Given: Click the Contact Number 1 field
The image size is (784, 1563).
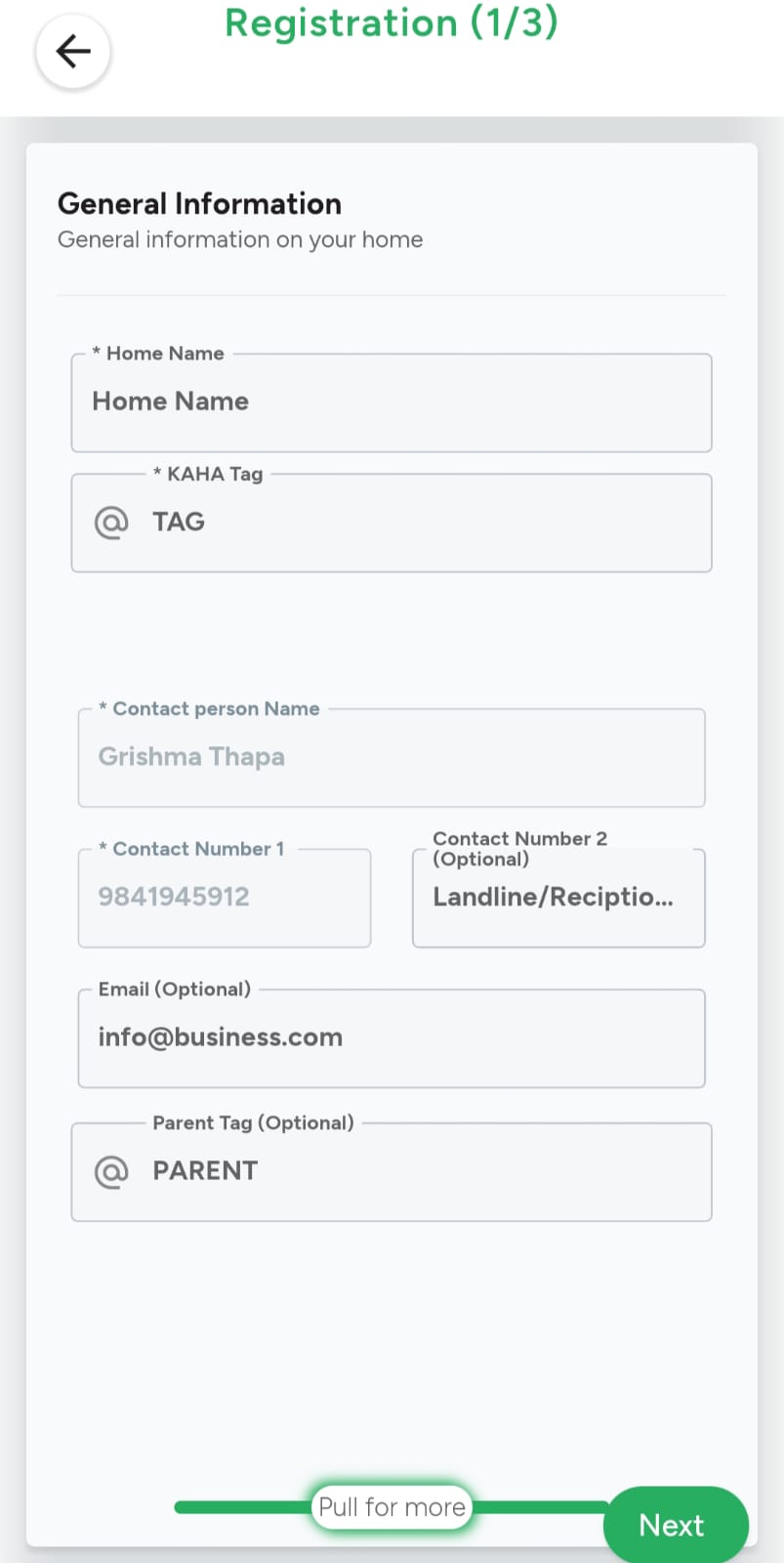Looking at the screenshot, I should [x=225, y=898].
